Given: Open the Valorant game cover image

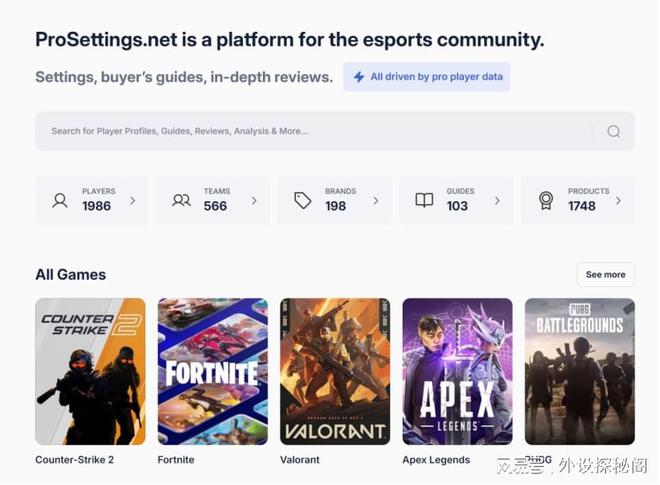Looking at the screenshot, I should point(335,371).
